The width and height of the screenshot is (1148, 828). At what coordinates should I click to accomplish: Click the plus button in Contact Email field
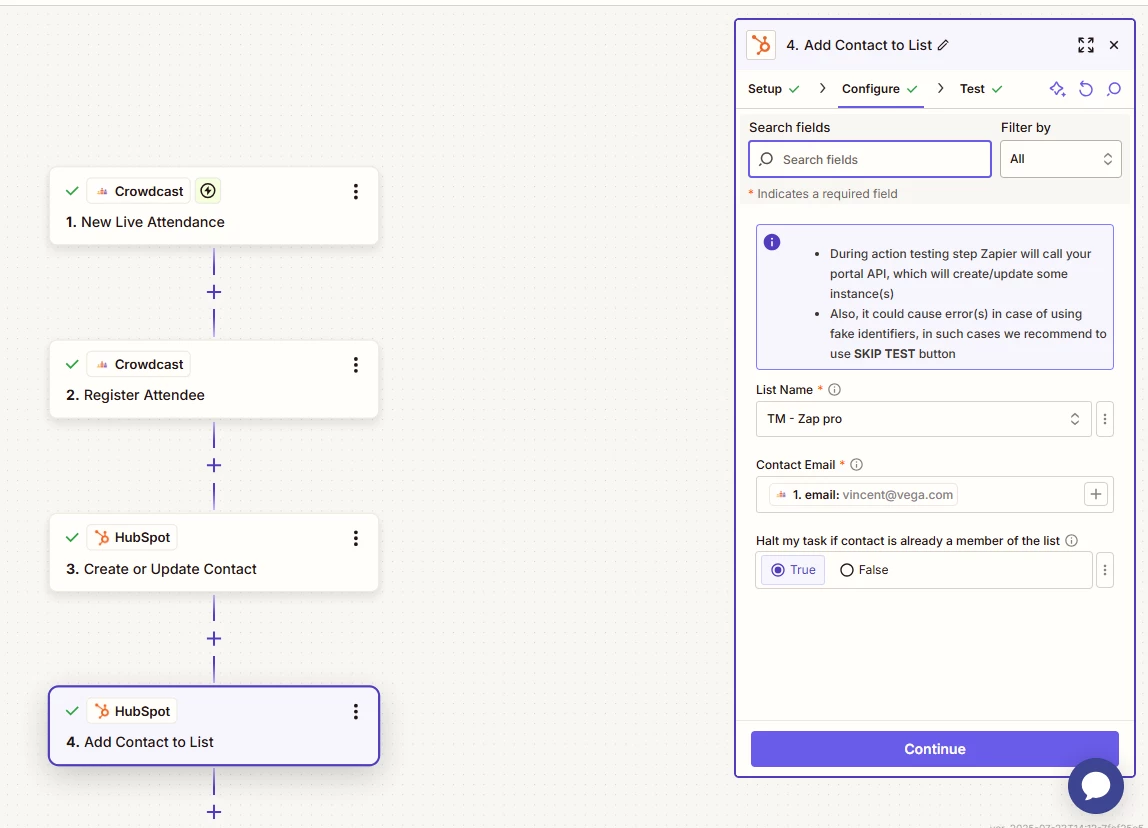pyautogui.click(x=1095, y=494)
